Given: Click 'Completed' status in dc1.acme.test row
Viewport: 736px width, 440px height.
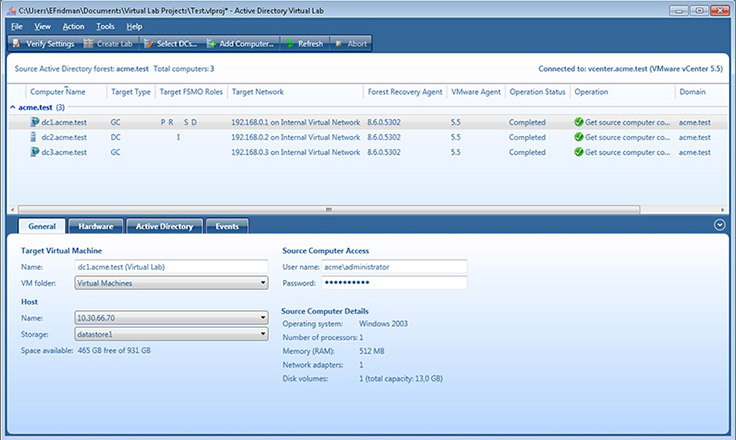Looking at the screenshot, I should click(527, 122).
